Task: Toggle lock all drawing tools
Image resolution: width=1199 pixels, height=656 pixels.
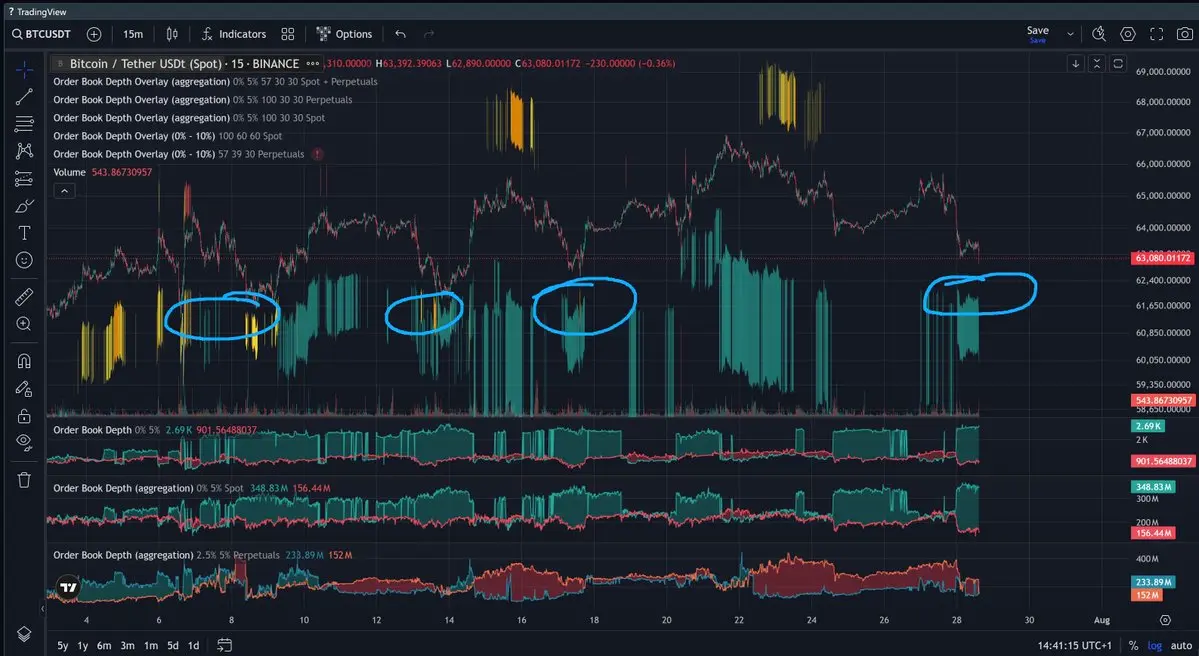Action: click(x=24, y=416)
